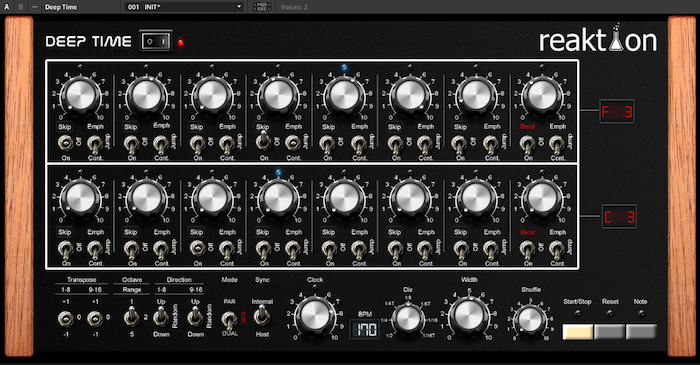Click the step 14 pitch knob, lower row
Viewport: 700px width, 365px height.
410,198
